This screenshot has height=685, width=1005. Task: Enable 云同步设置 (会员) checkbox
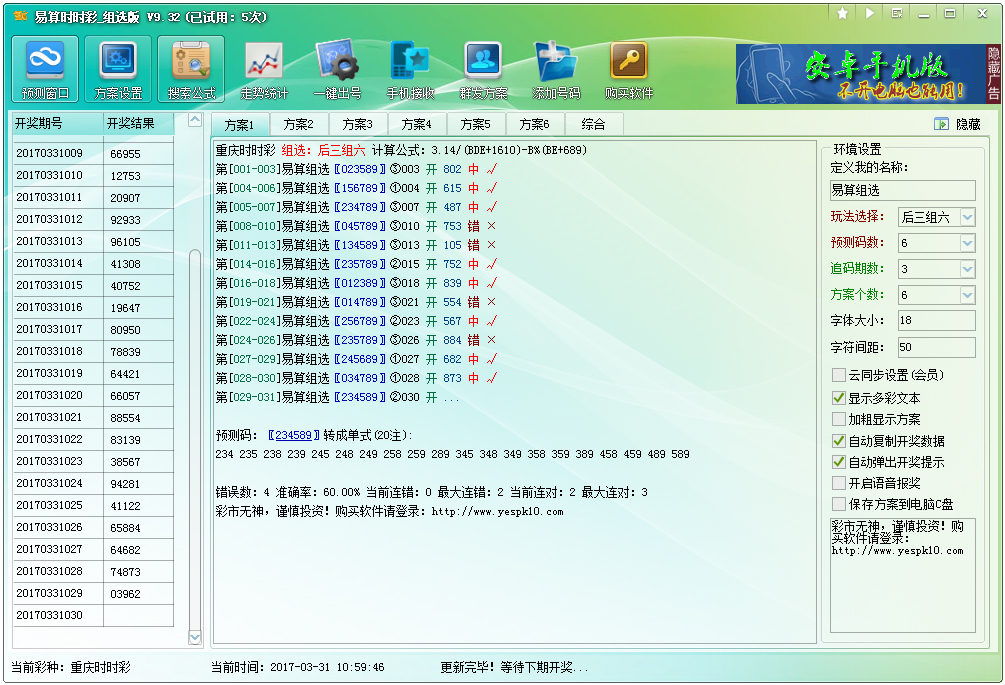[x=838, y=375]
